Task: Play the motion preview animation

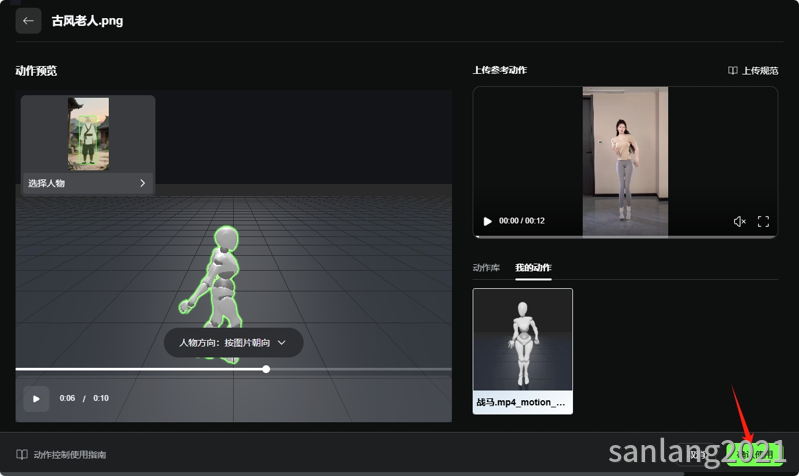Action: [36, 399]
